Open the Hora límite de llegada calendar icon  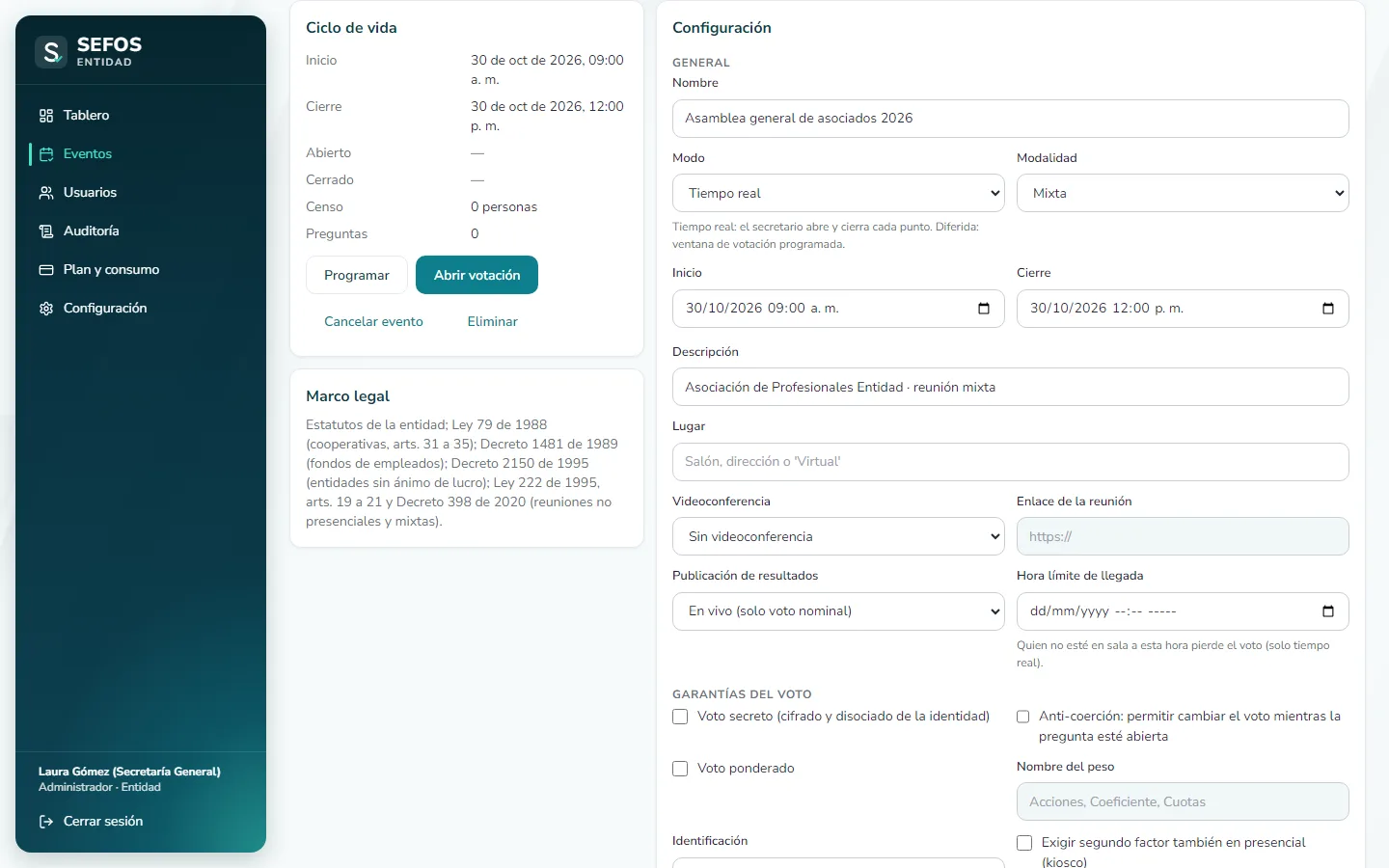tap(1328, 611)
